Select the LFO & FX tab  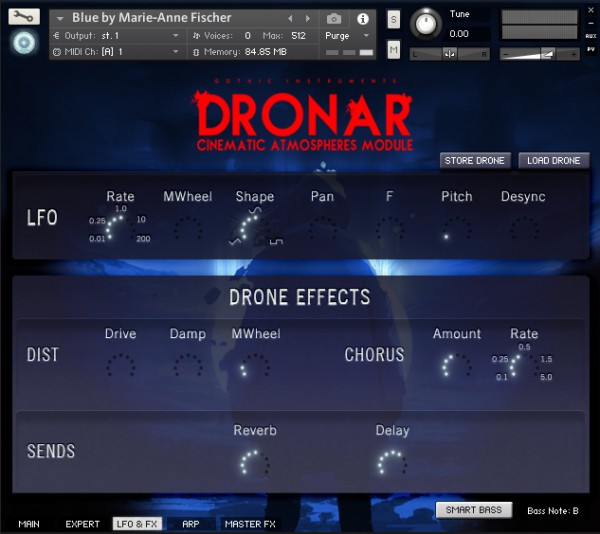click(137, 524)
